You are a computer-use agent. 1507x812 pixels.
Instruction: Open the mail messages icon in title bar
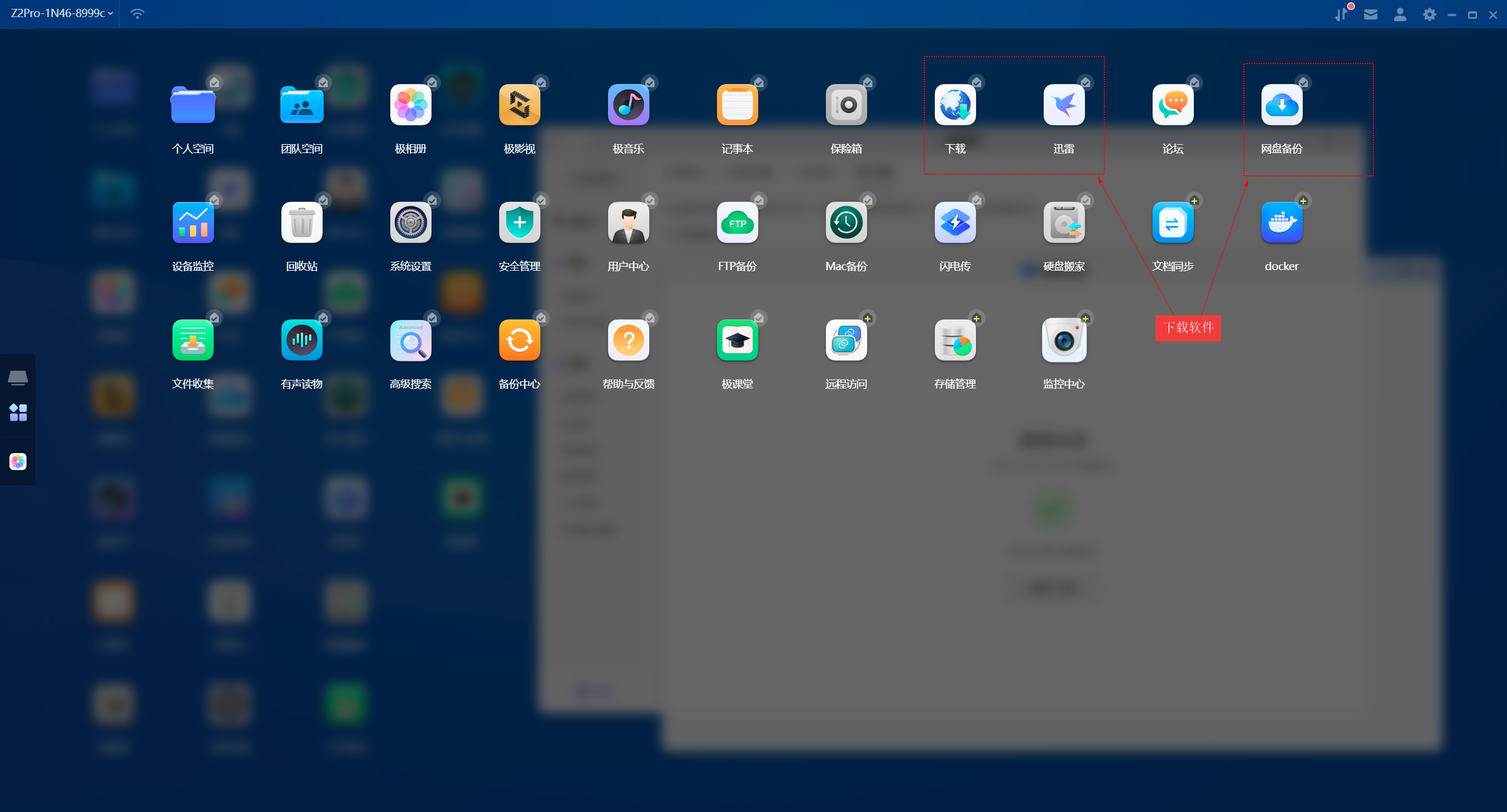click(1370, 15)
